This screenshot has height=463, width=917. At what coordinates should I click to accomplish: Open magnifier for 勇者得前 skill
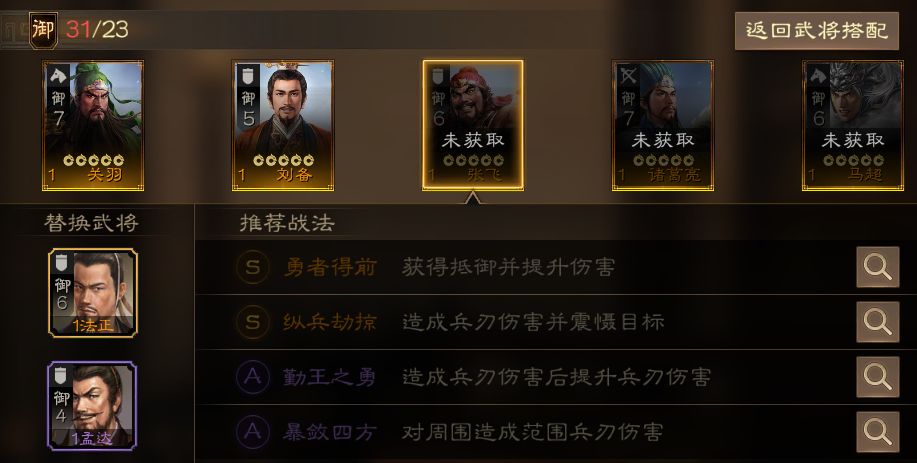tap(877, 267)
